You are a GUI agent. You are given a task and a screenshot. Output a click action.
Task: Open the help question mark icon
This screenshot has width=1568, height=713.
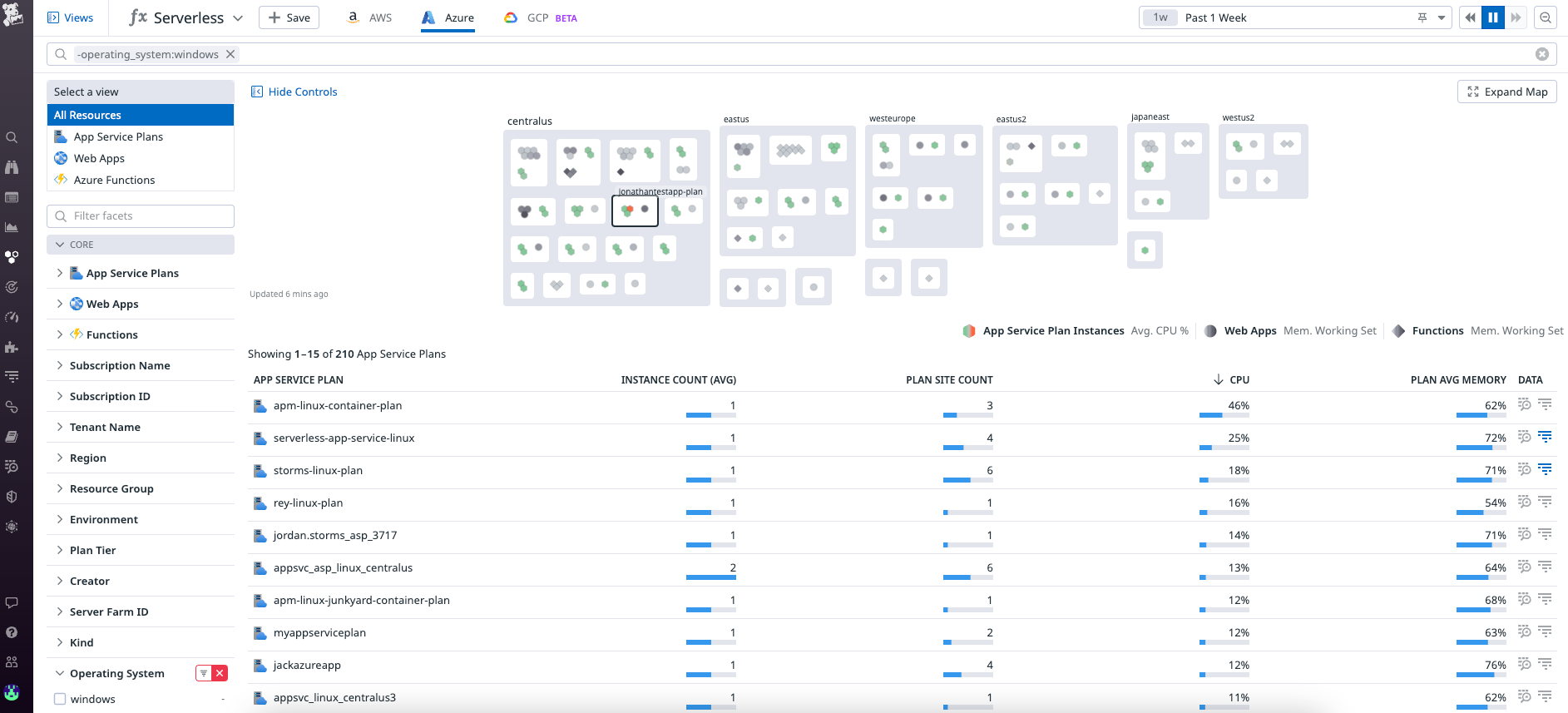click(12, 632)
